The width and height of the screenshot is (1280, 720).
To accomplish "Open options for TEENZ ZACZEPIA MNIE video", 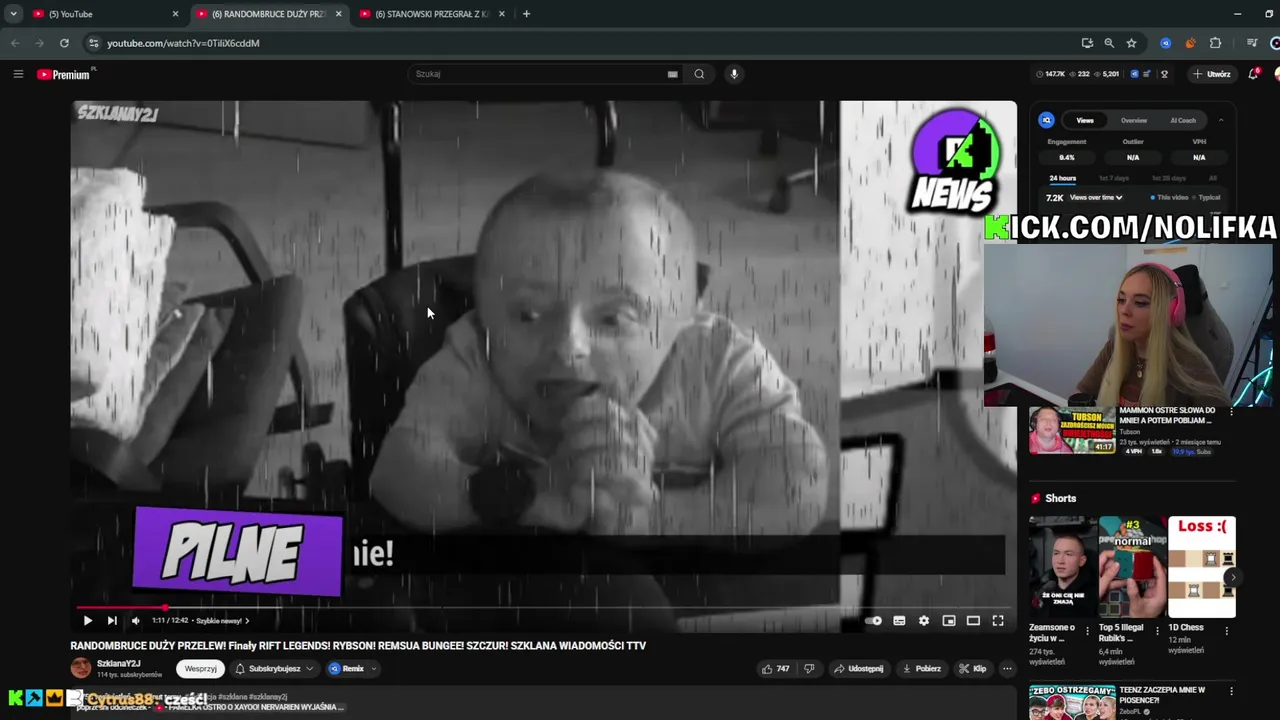I will point(1231,691).
